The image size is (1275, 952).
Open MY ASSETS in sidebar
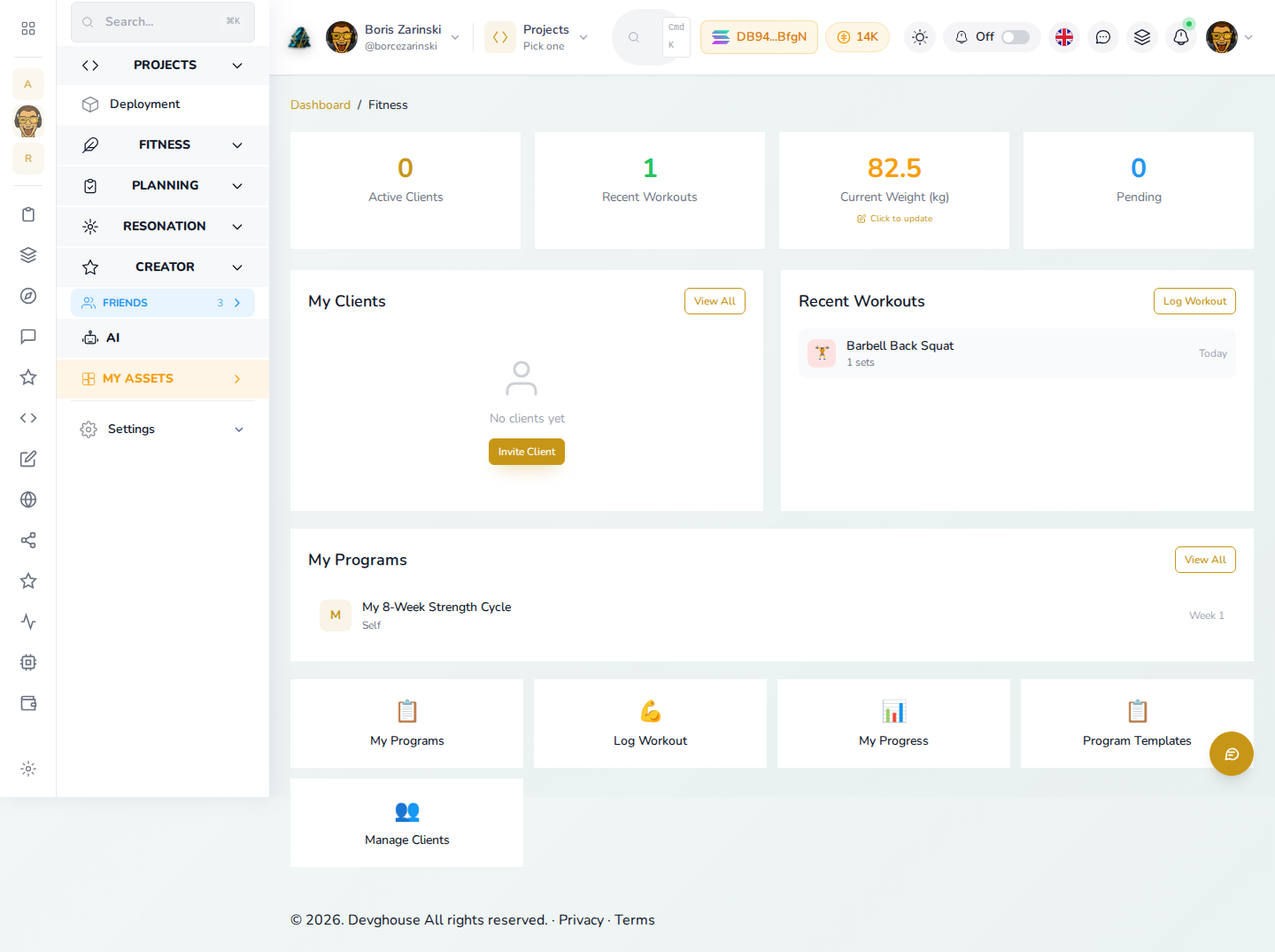coord(163,378)
